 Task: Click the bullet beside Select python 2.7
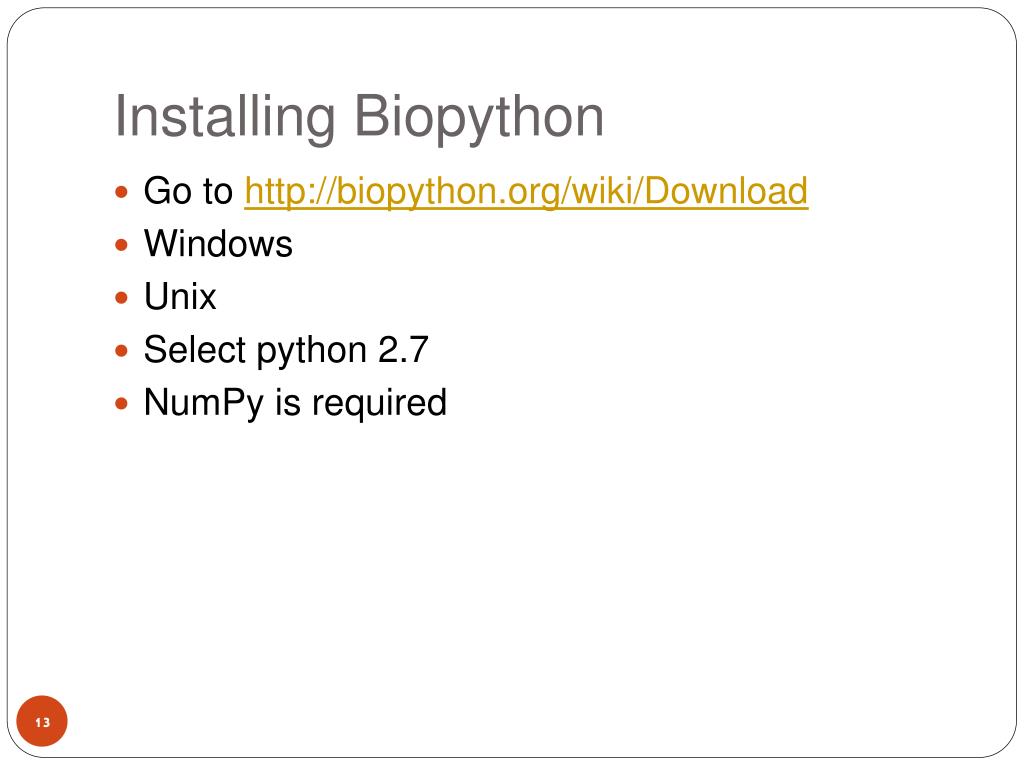pyautogui.click(x=121, y=351)
